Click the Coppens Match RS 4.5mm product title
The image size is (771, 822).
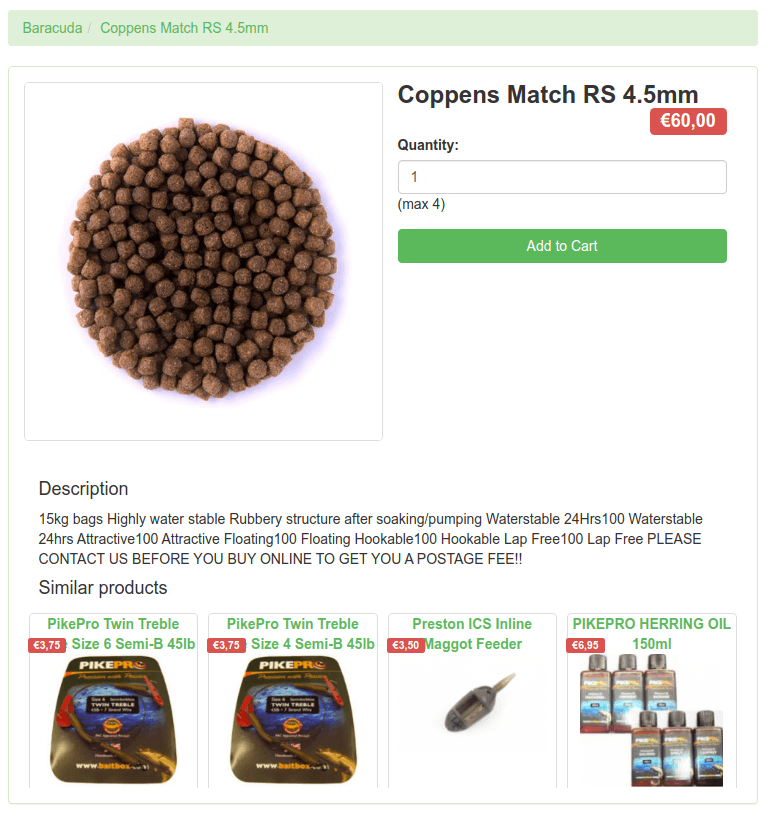pyautogui.click(x=548, y=95)
